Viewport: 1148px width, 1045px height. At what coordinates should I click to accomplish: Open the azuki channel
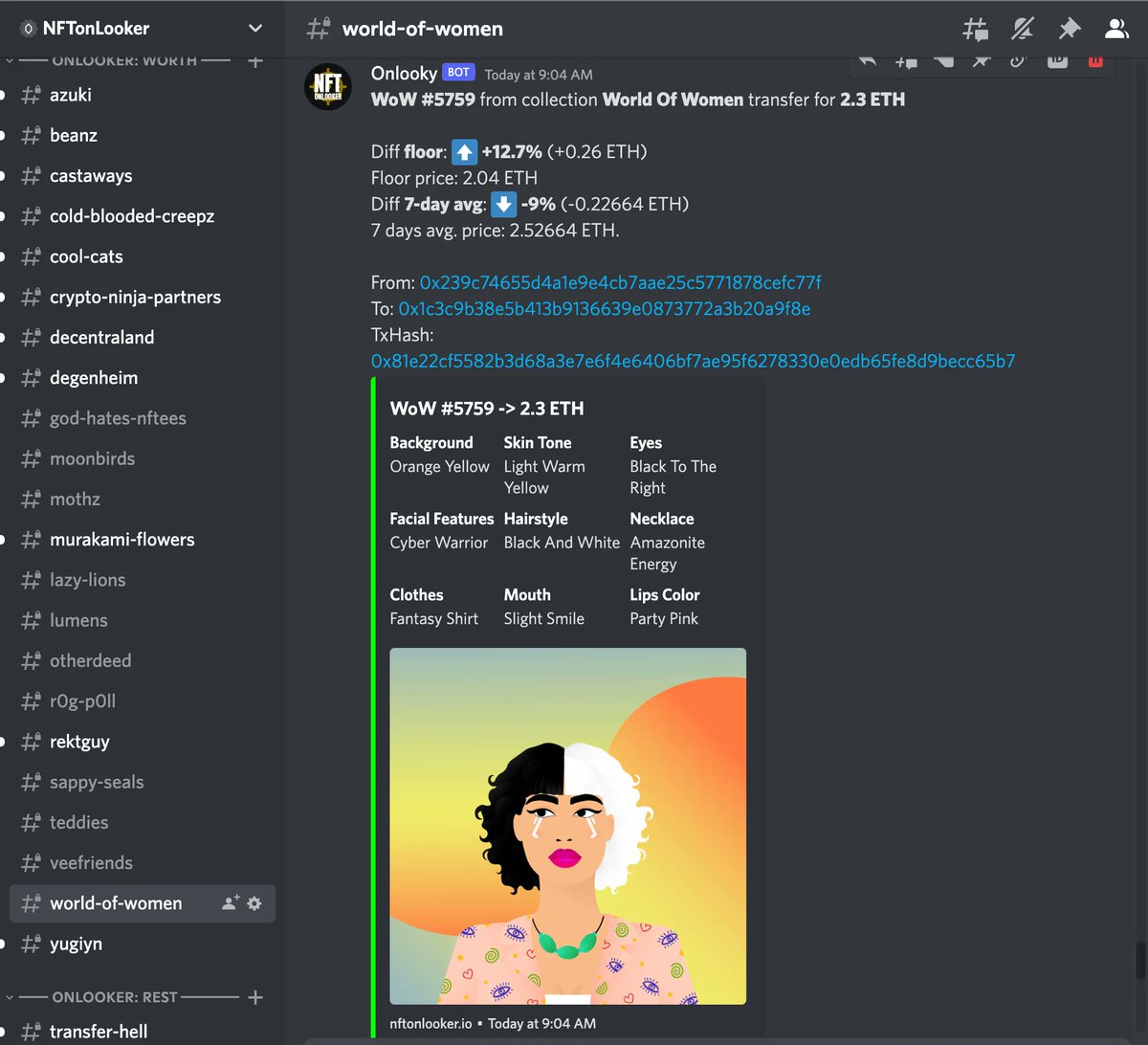143,95
